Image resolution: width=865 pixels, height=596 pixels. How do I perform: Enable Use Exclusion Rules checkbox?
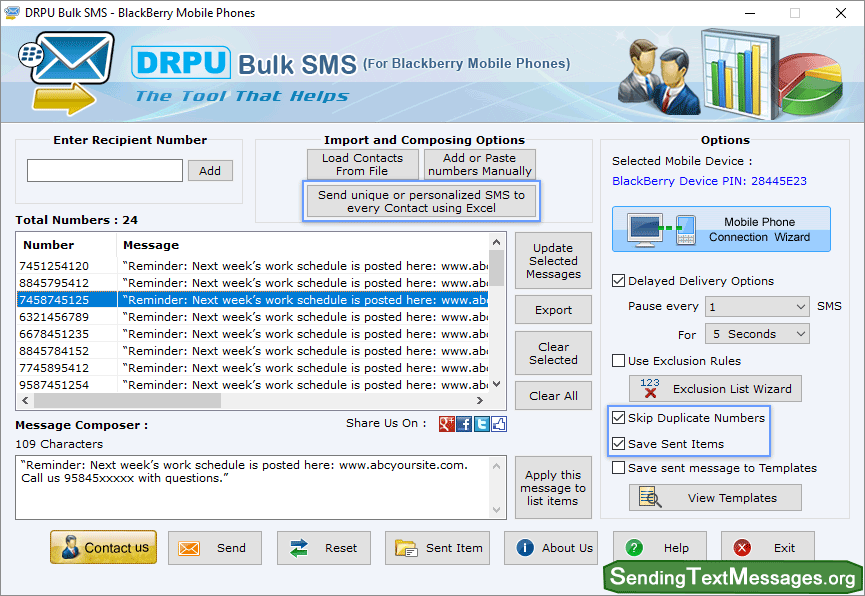[x=618, y=360]
